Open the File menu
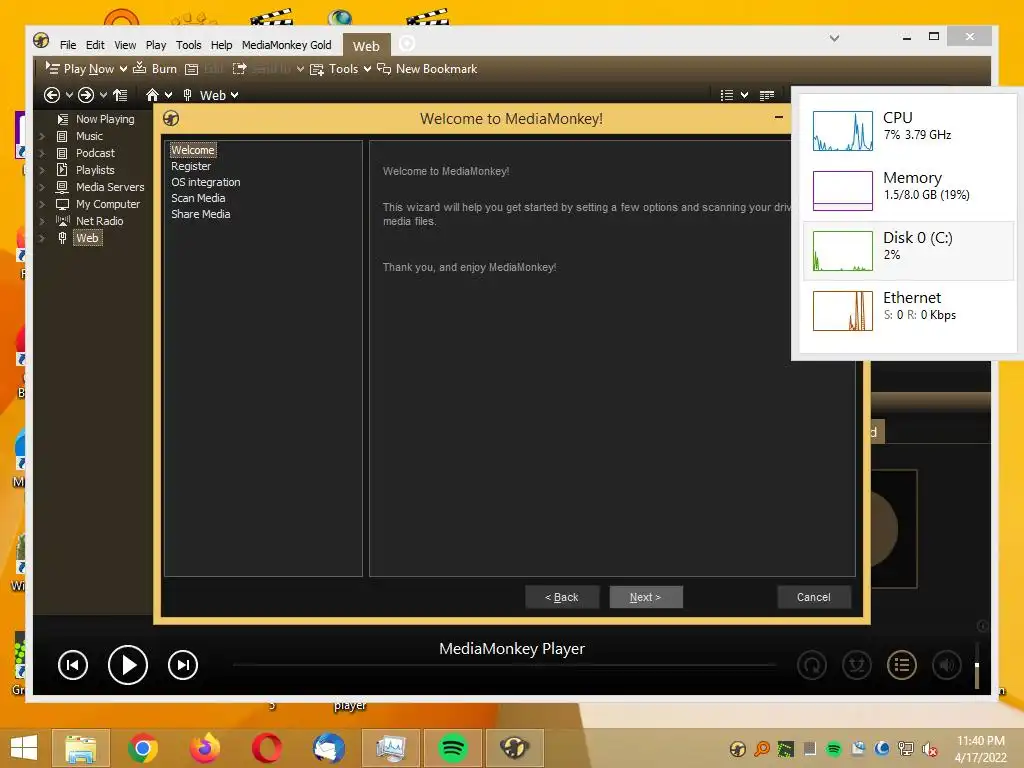The width and height of the screenshot is (1024, 768). pyautogui.click(x=68, y=45)
